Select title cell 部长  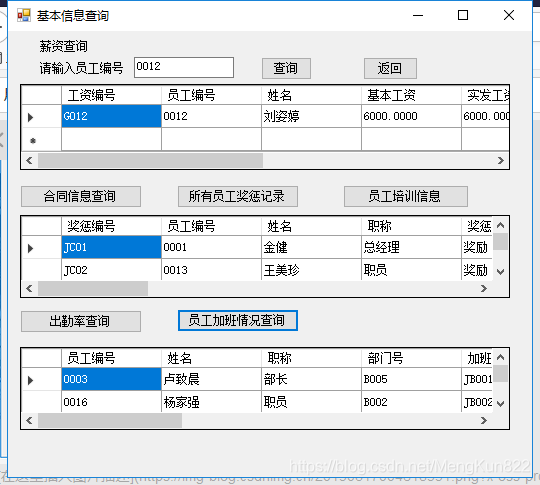point(311,379)
